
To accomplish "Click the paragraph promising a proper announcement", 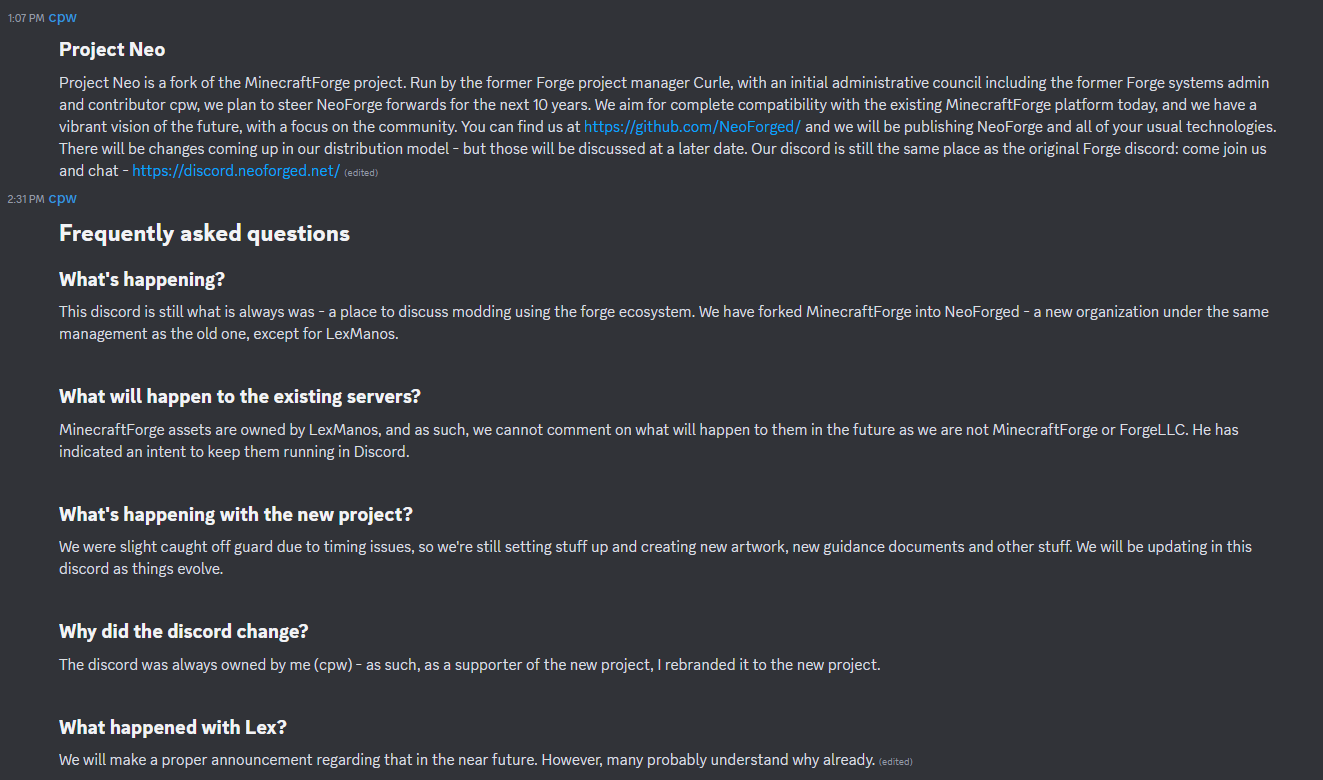I will 466,760.
